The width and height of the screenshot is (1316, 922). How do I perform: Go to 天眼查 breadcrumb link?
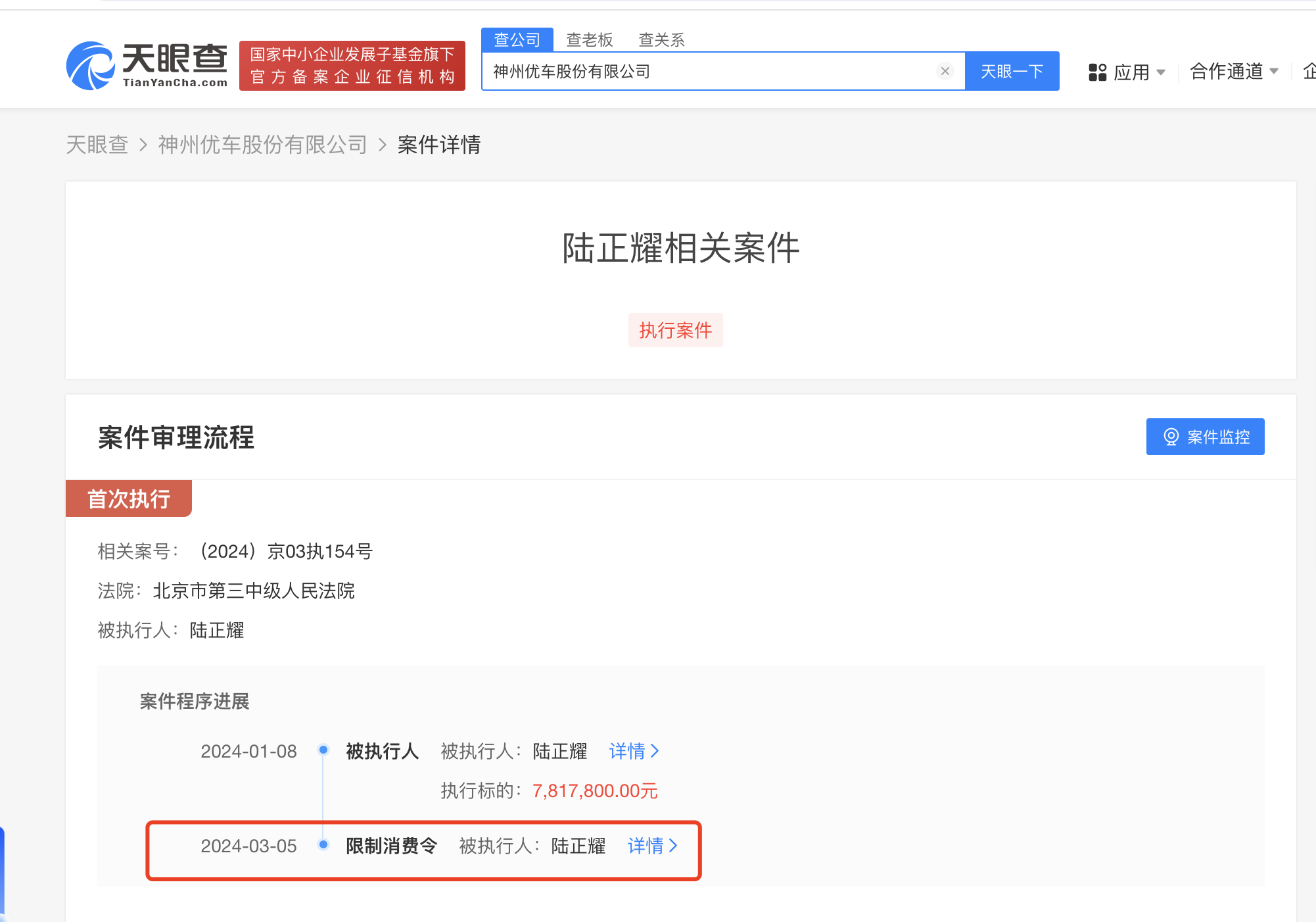tap(97, 144)
